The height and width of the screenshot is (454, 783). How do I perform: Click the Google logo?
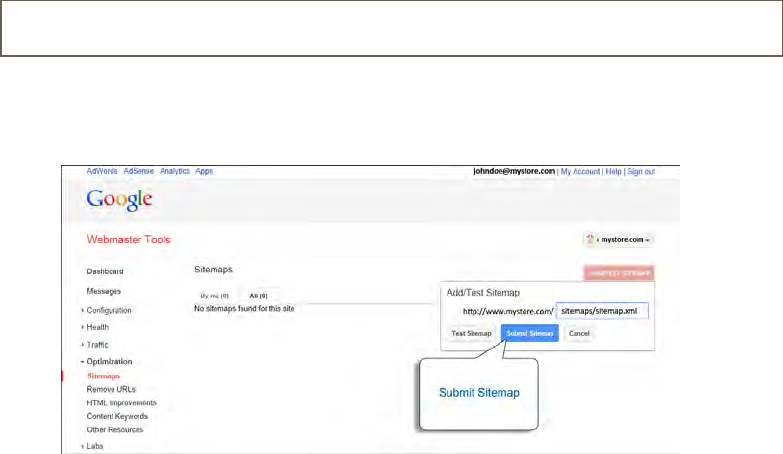point(119,200)
